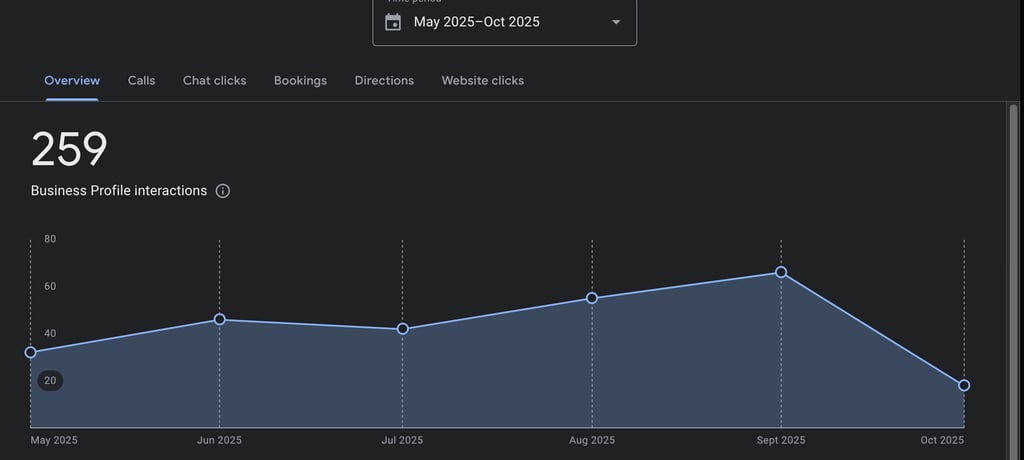Select the Aug 2025 data point
This screenshot has width=1024, height=460.
(592, 298)
